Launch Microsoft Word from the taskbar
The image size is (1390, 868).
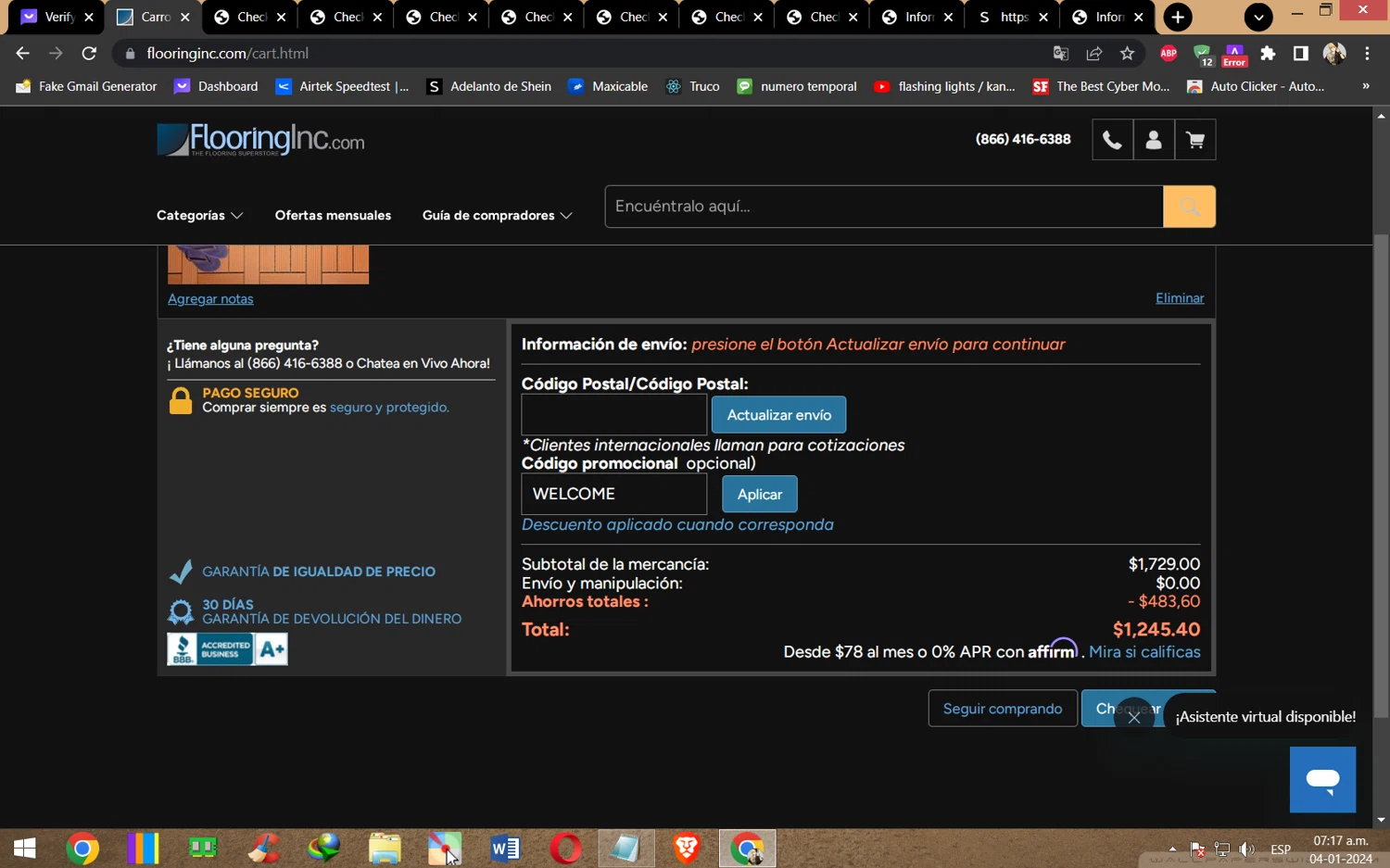point(505,848)
